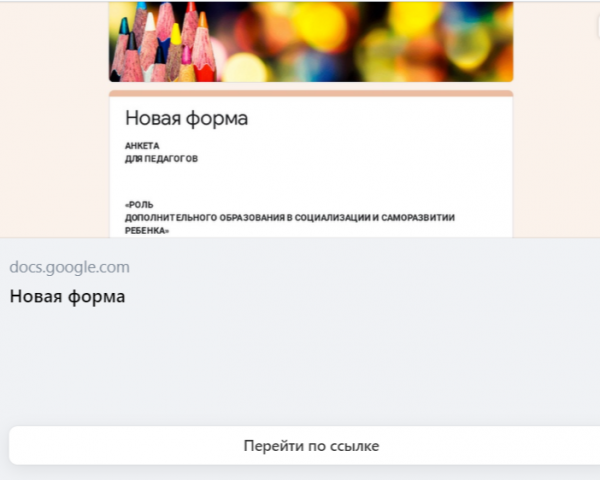Click the yellow pencil tip in banner
The image size is (600, 480).
tap(176, 32)
